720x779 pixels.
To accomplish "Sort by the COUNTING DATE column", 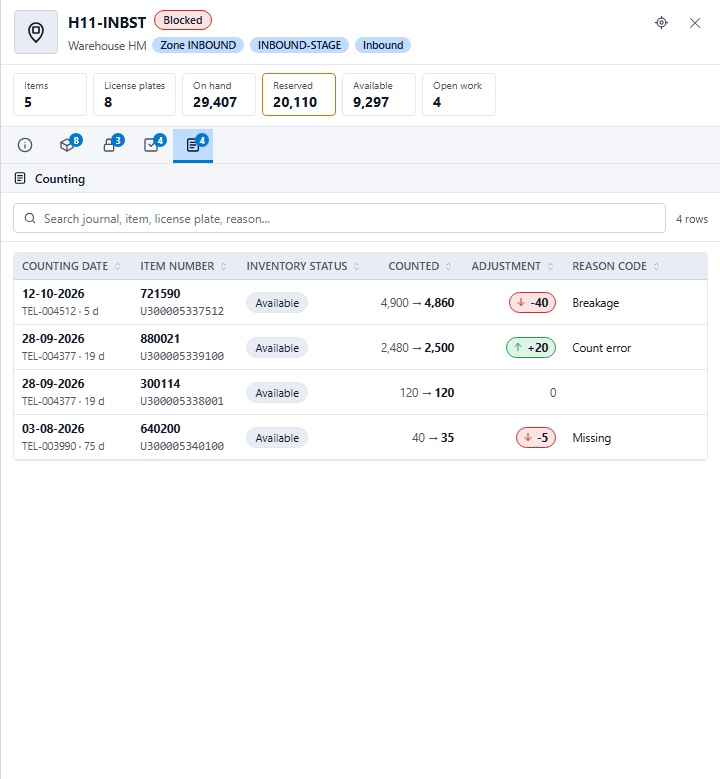I will [x=71, y=266].
